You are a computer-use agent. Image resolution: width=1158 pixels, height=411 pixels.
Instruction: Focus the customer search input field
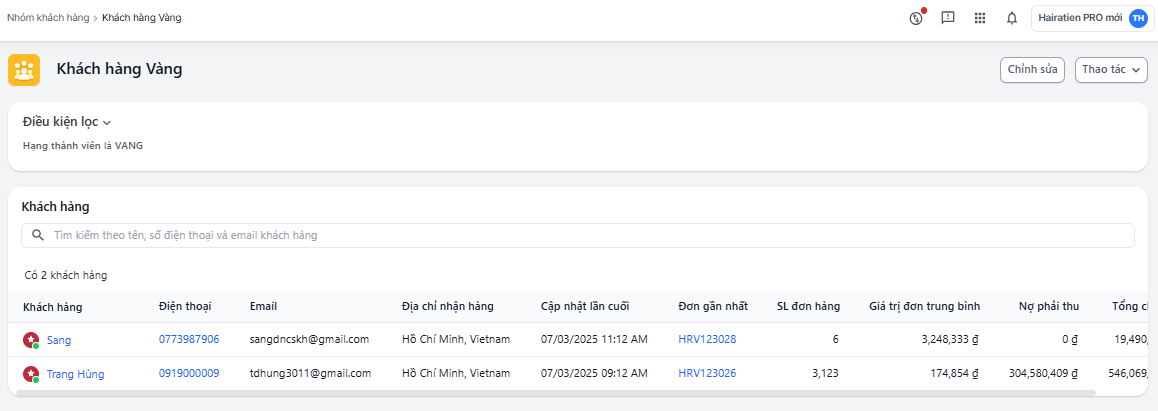(x=590, y=235)
